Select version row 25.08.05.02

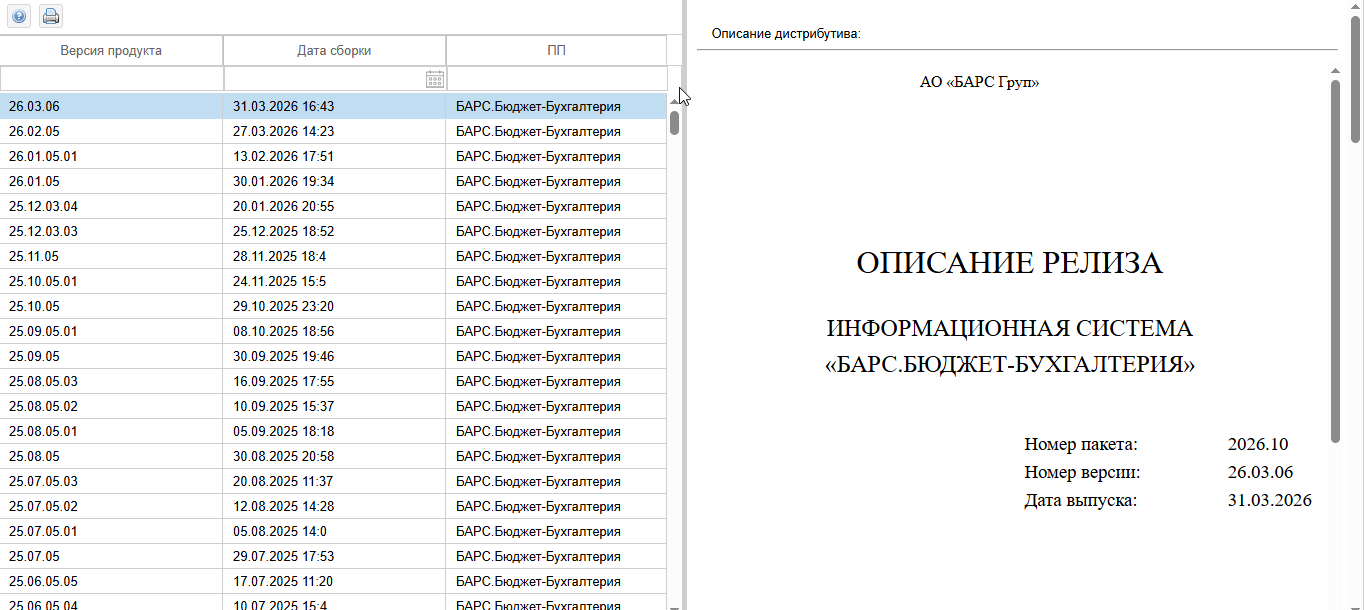(333, 406)
